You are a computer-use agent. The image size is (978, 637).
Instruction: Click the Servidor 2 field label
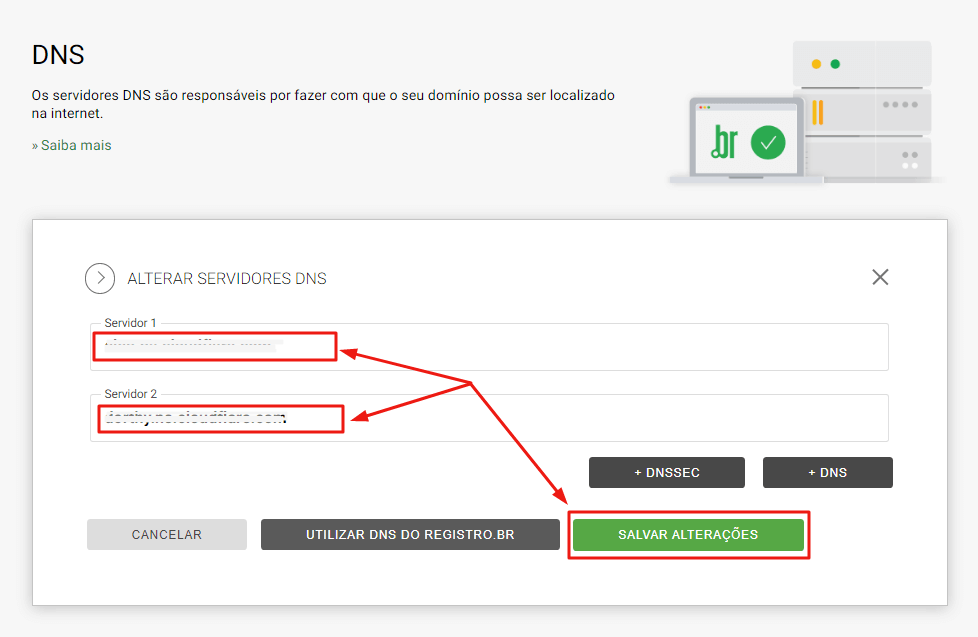click(x=131, y=394)
